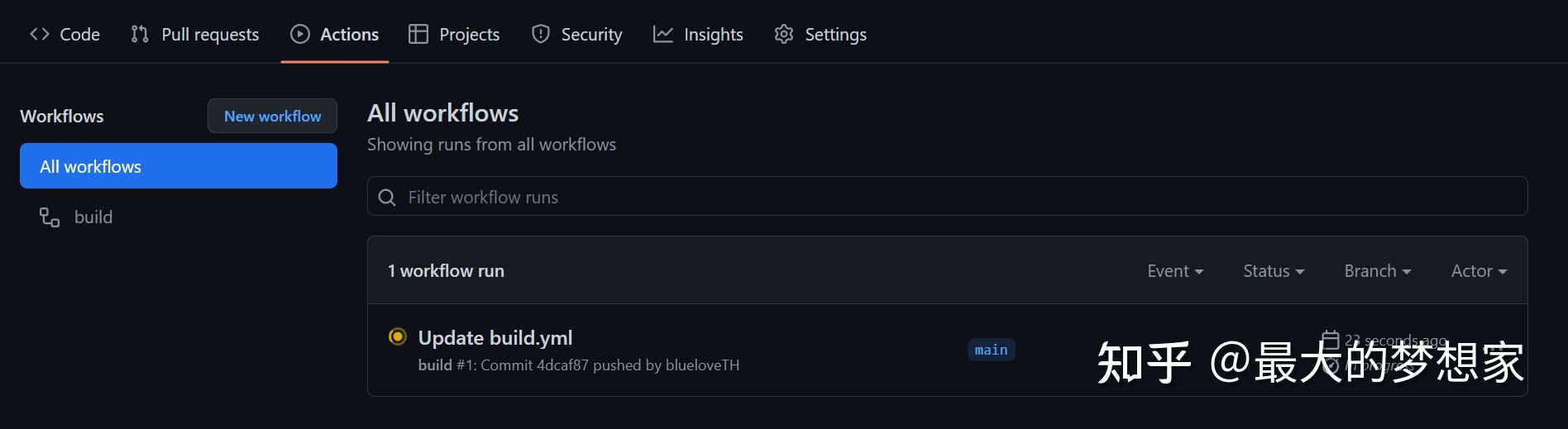Screen dimensions: 1568x429
Task: Open the Update build.yml workflow run
Action: [x=495, y=338]
